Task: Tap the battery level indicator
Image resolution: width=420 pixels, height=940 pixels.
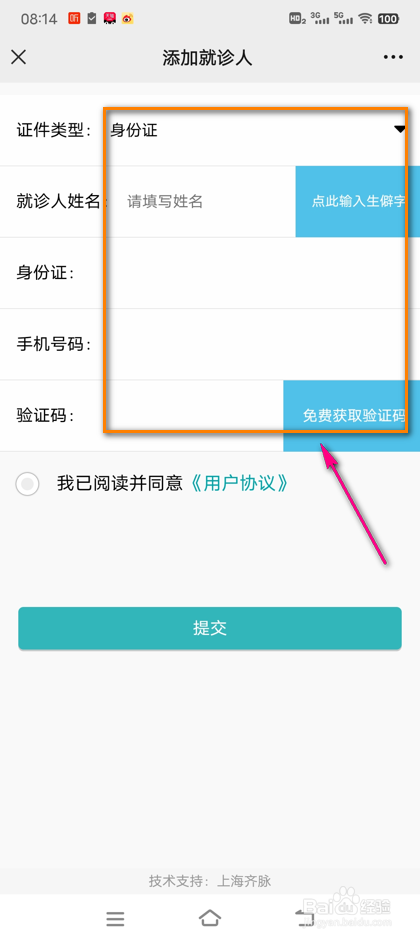Action: (x=388, y=19)
